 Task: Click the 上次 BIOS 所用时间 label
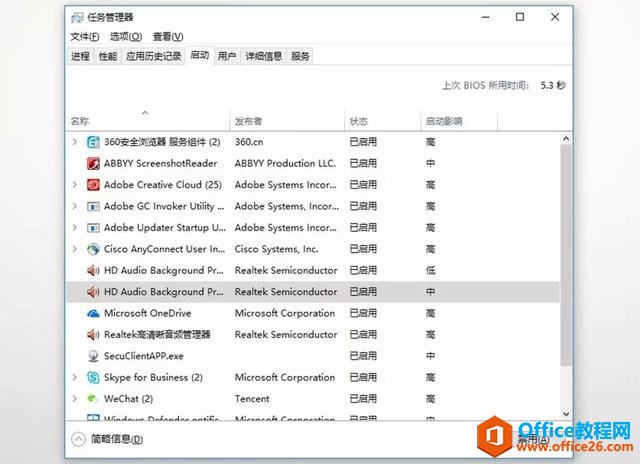[x=486, y=86]
